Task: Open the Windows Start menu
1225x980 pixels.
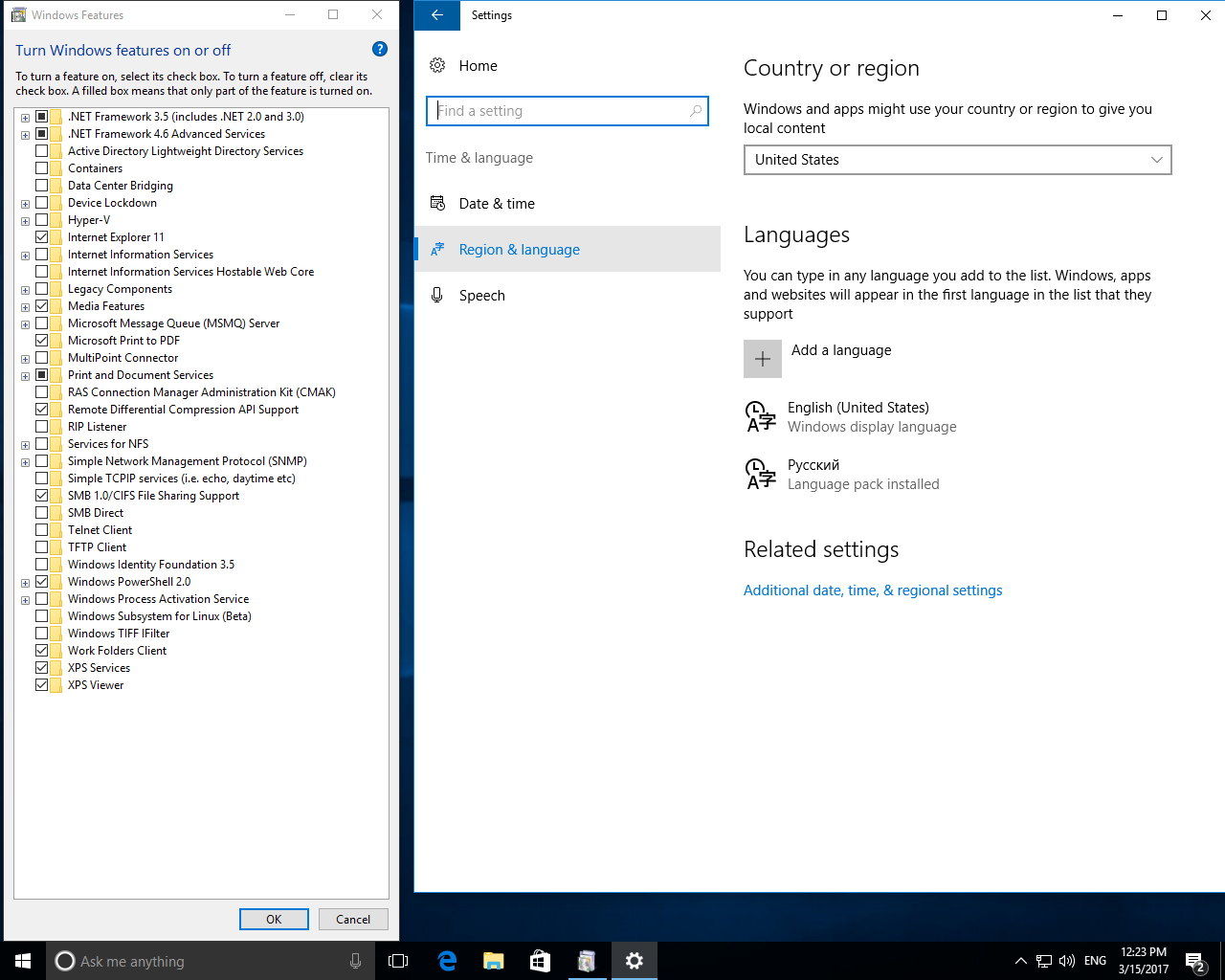Action: click(23, 961)
